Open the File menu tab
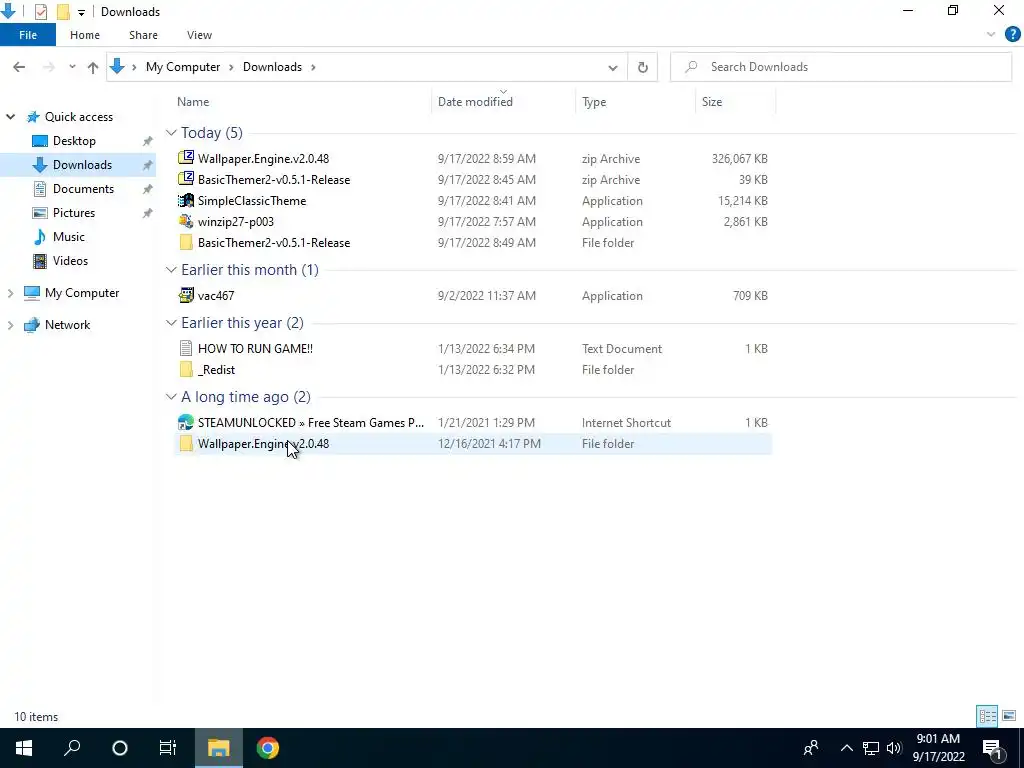The image size is (1024, 768). click(x=28, y=35)
